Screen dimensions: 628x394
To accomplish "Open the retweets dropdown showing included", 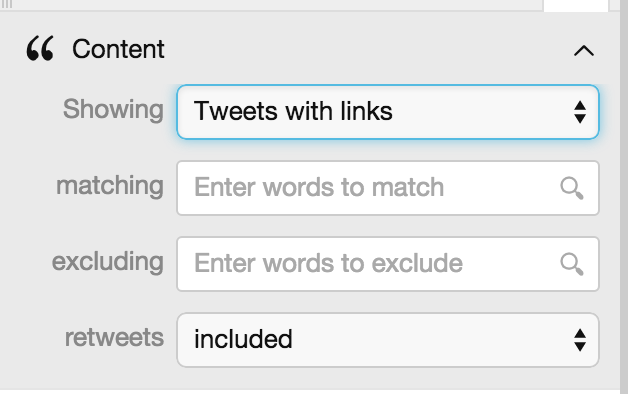I will click(x=388, y=340).
